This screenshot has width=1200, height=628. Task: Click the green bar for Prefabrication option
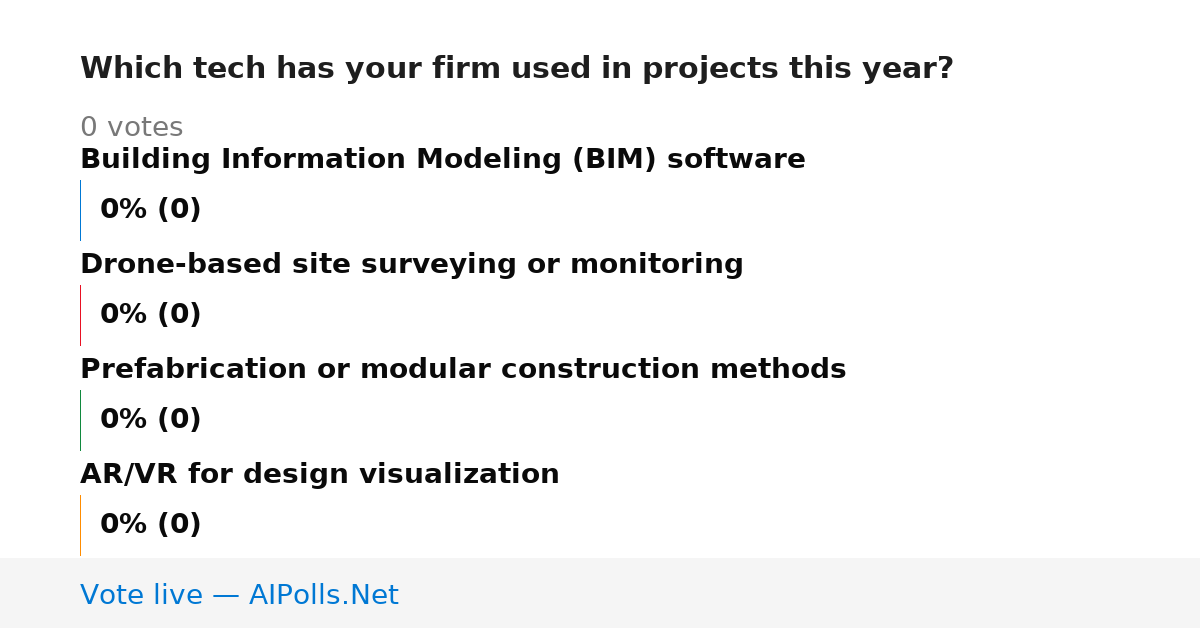pos(80,420)
